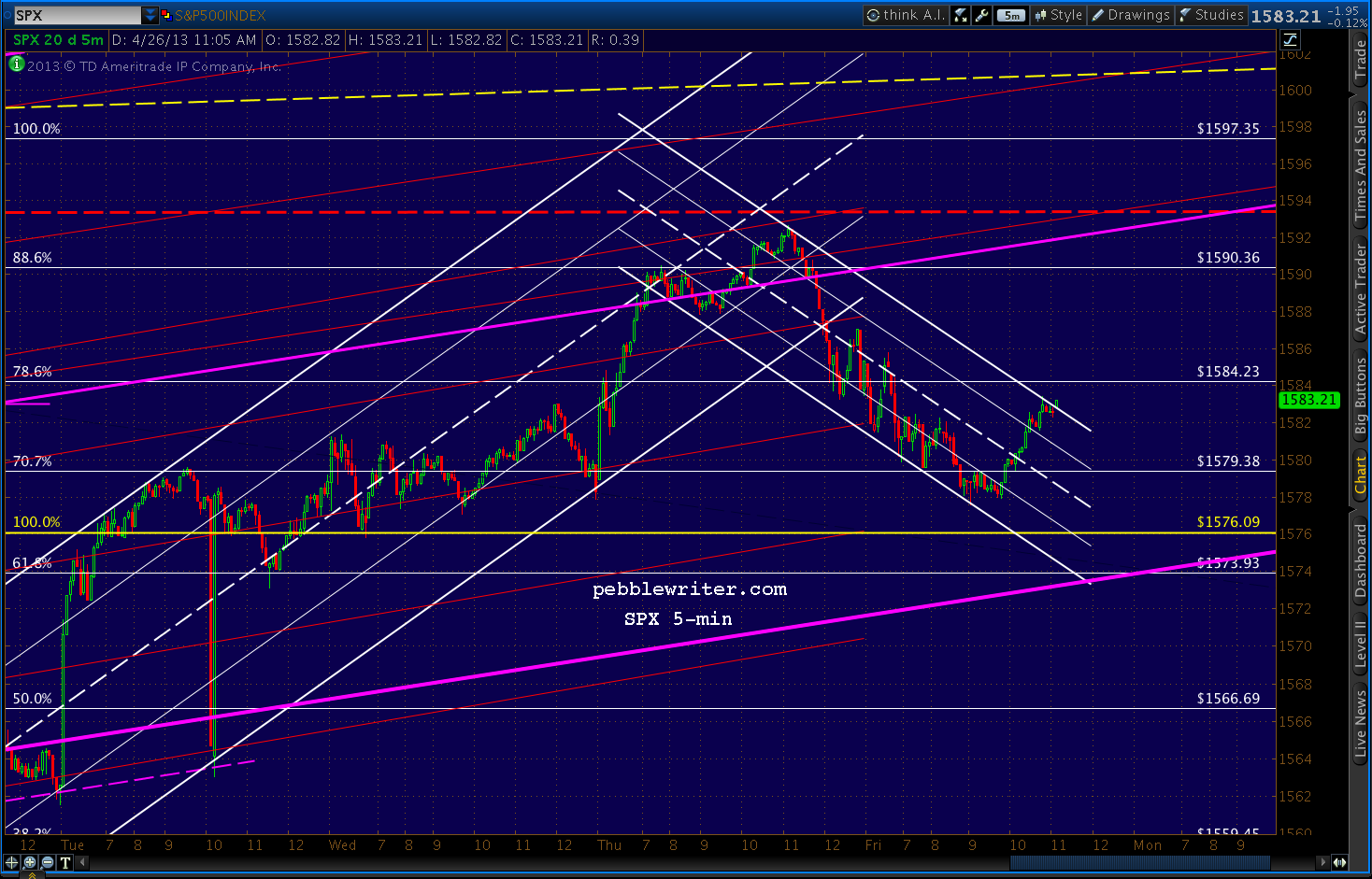Click the 78.6% retracement label

click(x=32, y=371)
